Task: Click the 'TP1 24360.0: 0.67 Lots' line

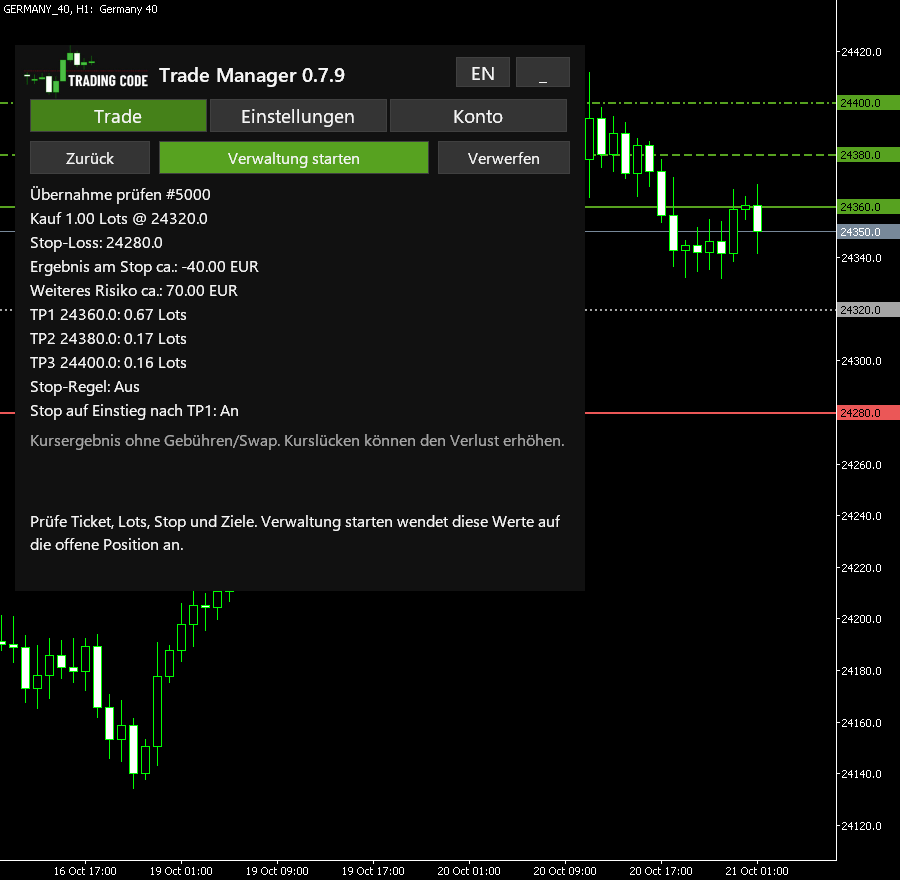Action: coord(108,315)
